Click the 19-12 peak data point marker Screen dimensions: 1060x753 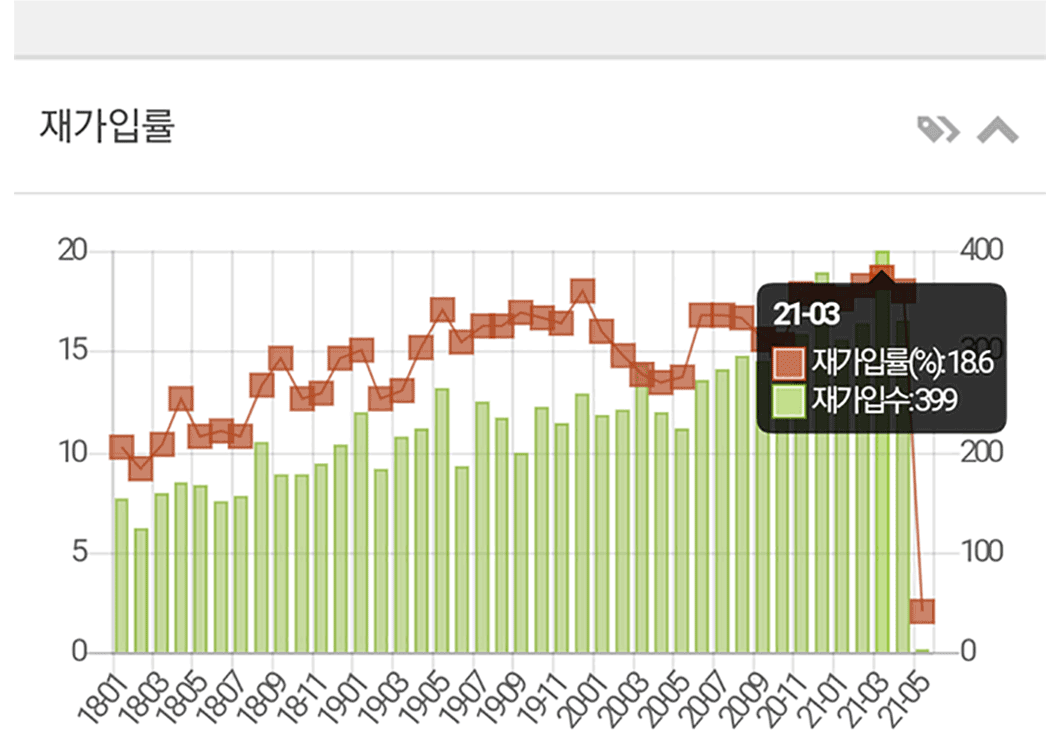(582, 291)
